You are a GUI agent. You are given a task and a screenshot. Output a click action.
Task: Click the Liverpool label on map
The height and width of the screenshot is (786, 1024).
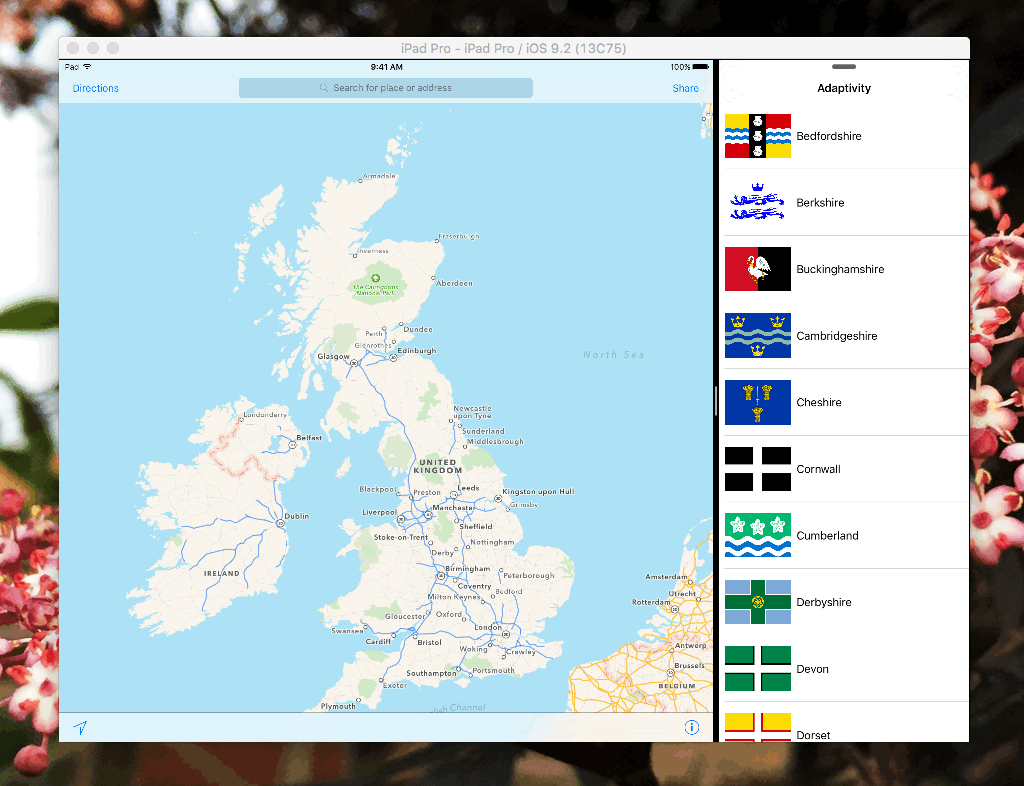379,512
